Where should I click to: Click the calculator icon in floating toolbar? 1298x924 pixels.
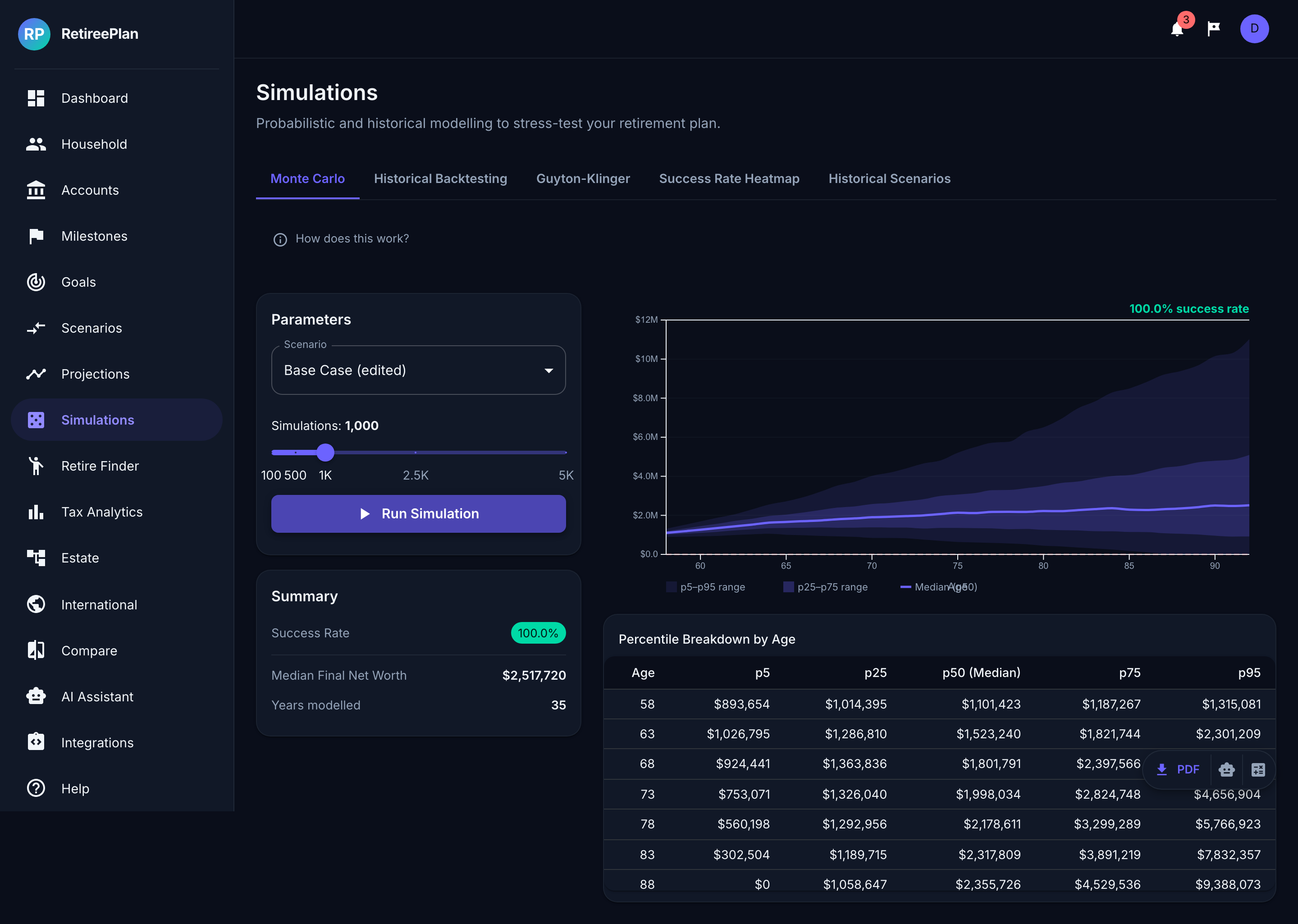[1257, 770]
